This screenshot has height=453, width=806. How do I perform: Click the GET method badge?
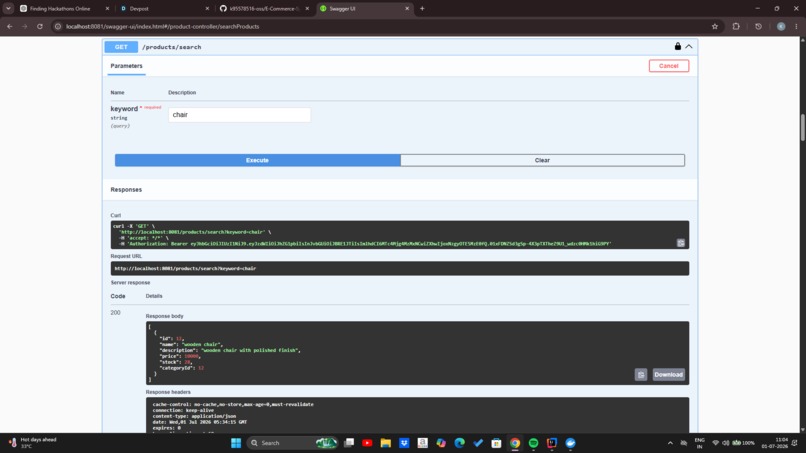(121, 47)
